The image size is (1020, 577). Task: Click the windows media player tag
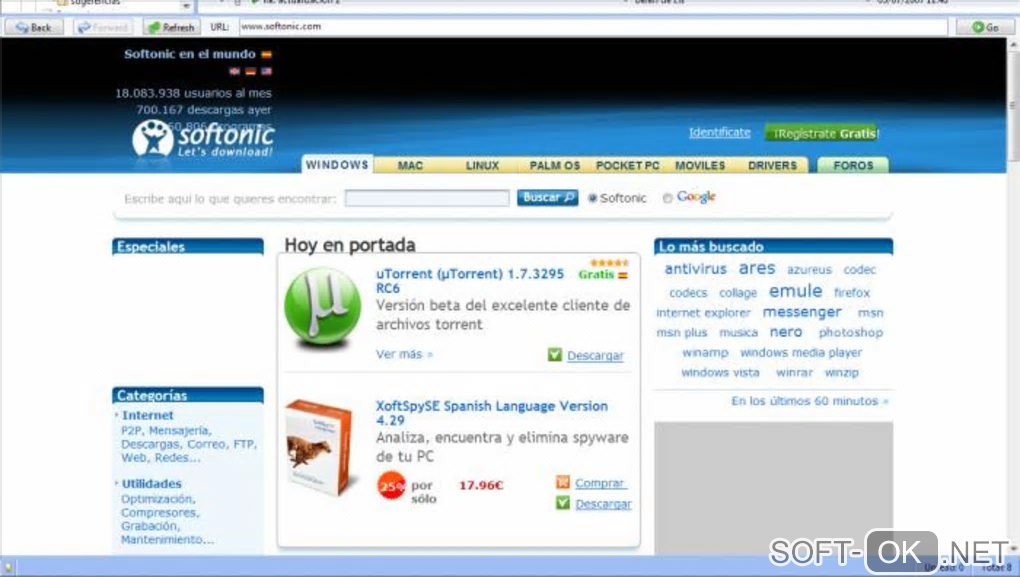pos(801,353)
